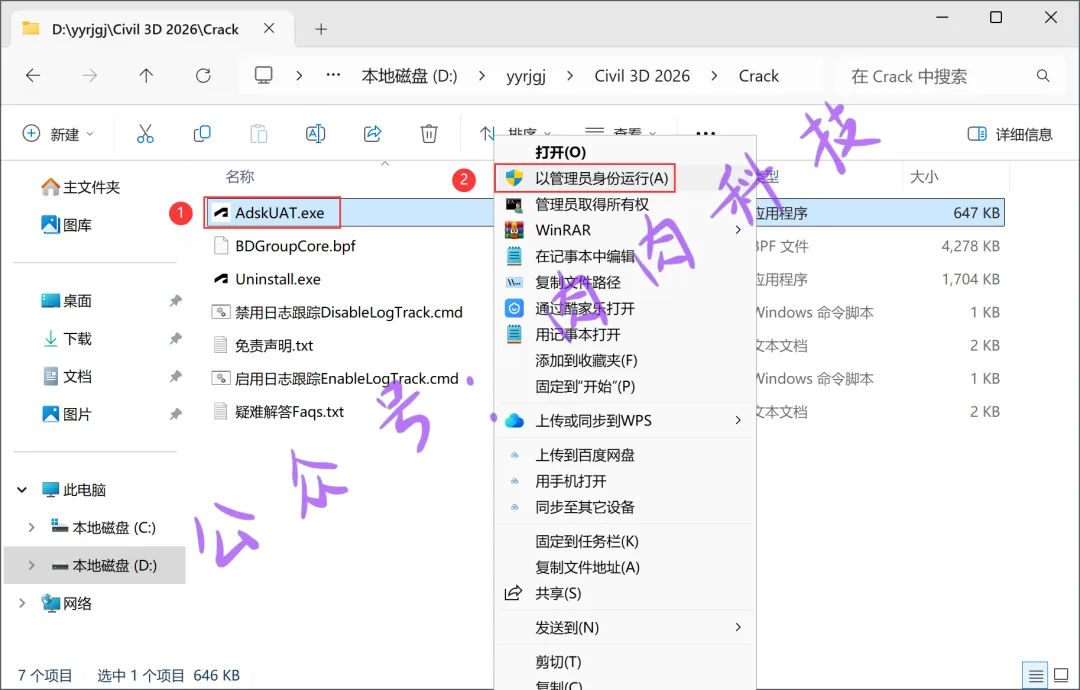Choose 管理员取得所有权

click(x=592, y=205)
